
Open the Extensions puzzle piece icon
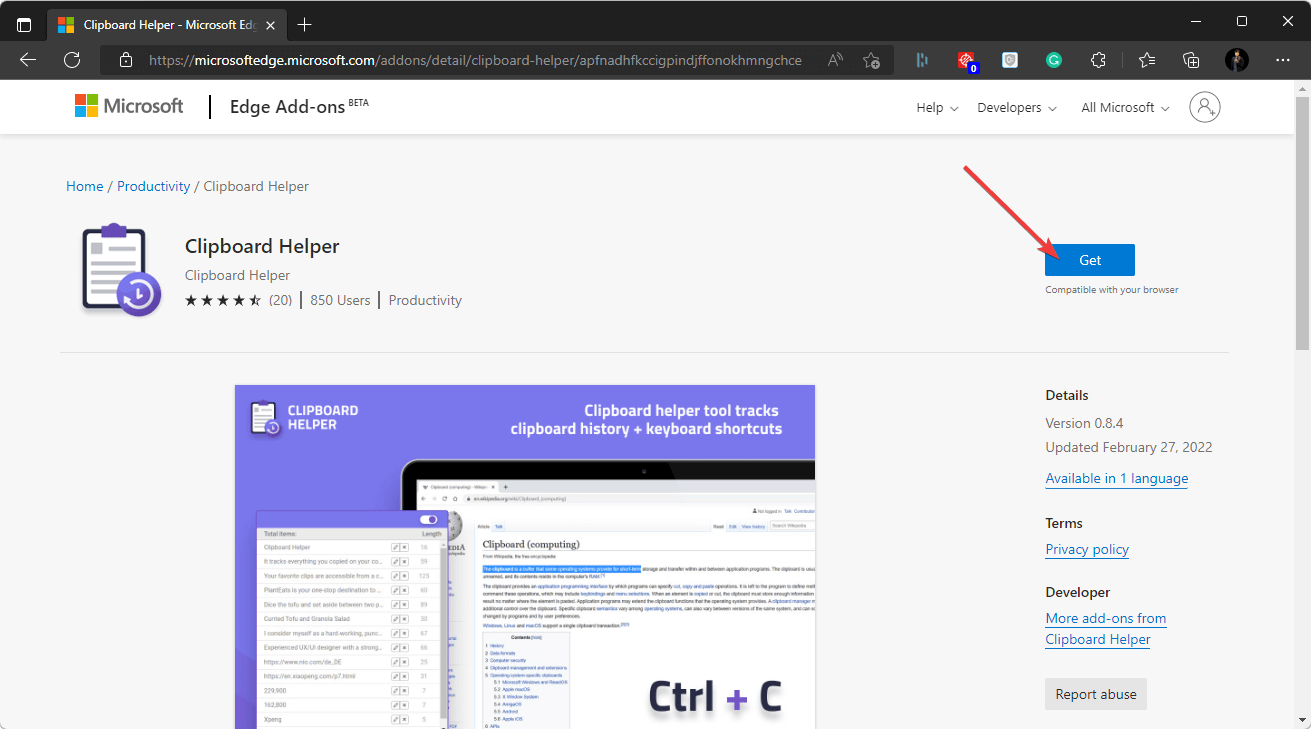click(1098, 60)
